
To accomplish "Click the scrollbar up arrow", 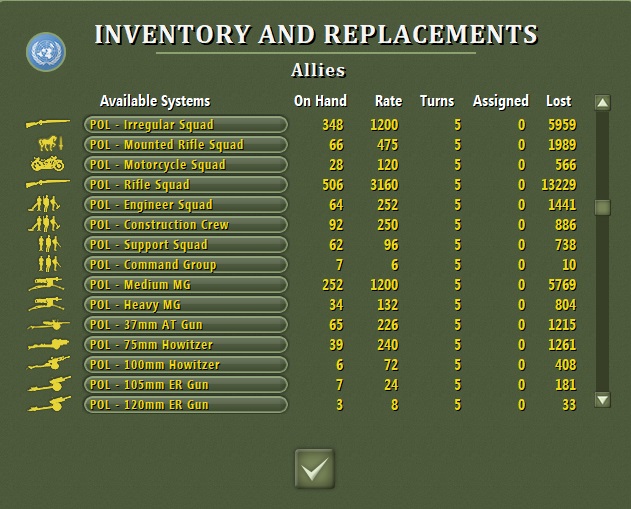I will [x=602, y=103].
